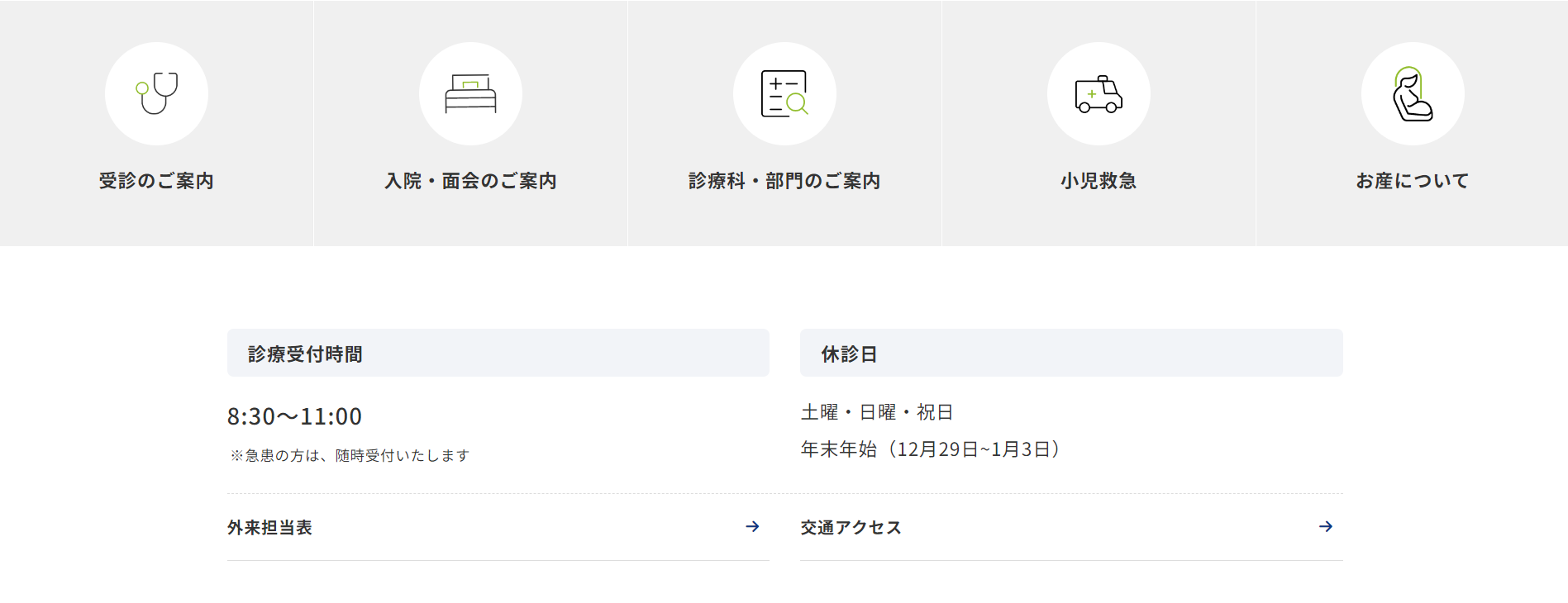The width and height of the screenshot is (1568, 603).
Task: Open the 入院・面会のご案内 text label
Action: pyautogui.click(x=470, y=181)
